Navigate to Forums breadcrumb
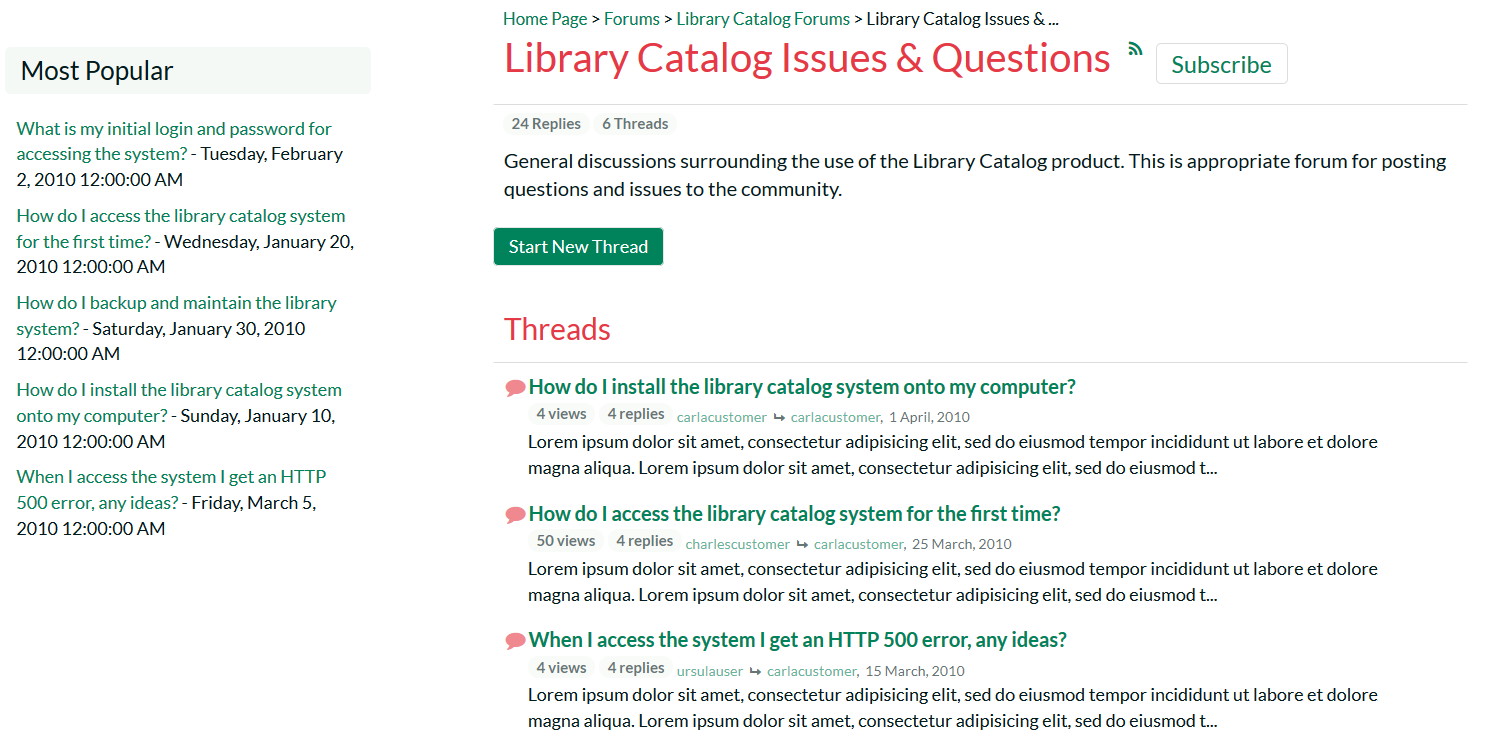 632,19
